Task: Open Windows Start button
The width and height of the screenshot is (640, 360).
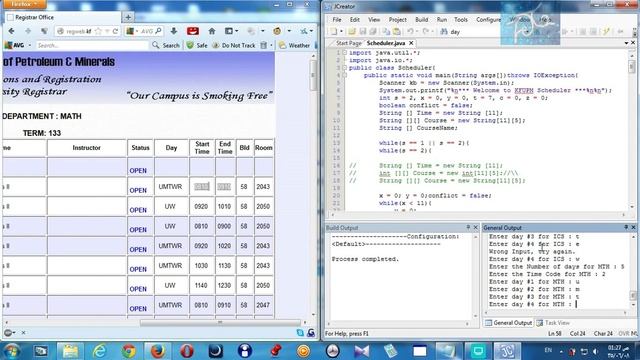Action: tap(11, 351)
